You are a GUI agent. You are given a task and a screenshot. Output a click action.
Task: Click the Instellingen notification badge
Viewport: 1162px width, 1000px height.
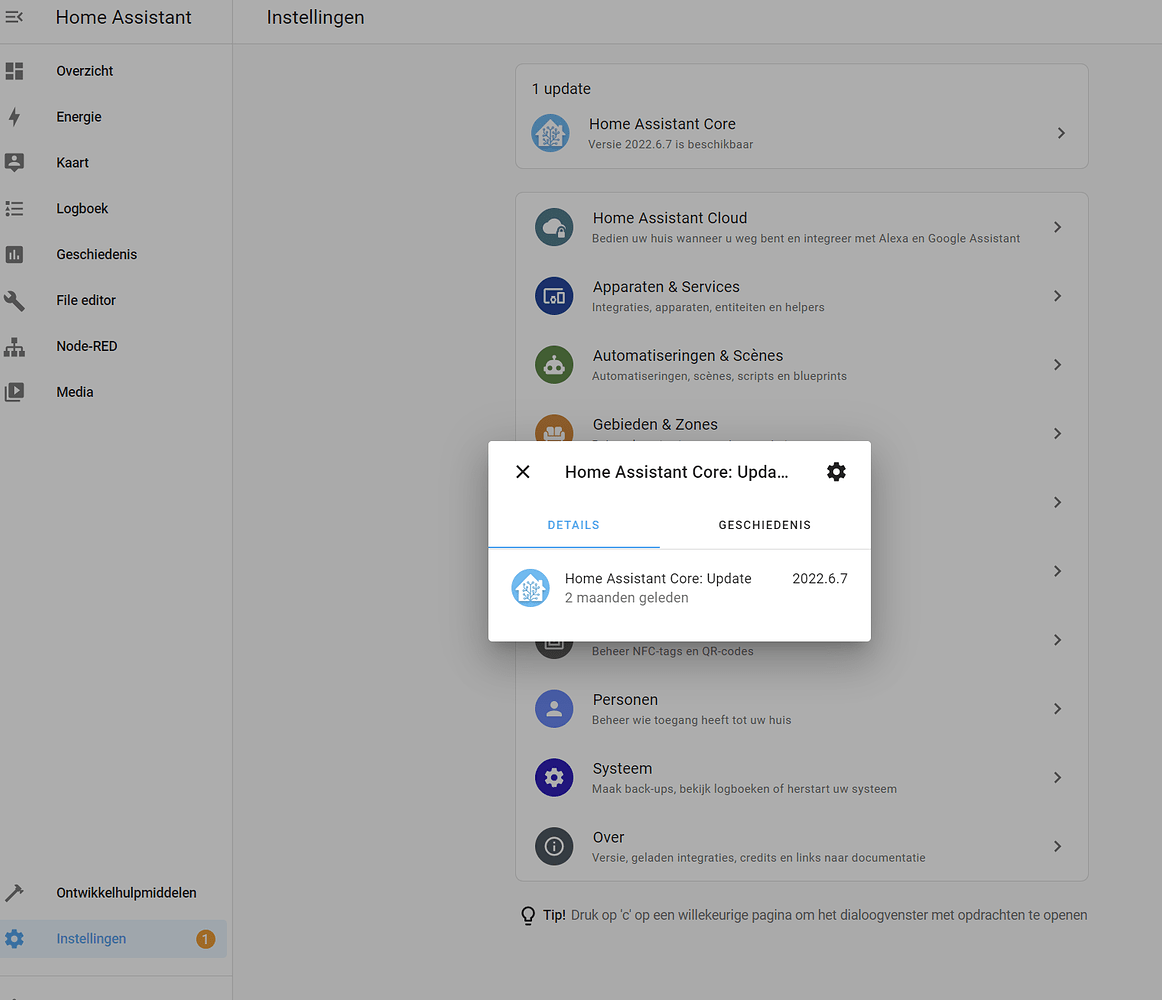[x=205, y=939]
